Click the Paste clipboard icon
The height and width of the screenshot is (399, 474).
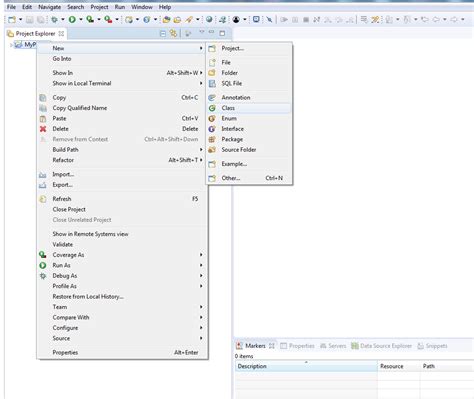click(x=43, y=118)
